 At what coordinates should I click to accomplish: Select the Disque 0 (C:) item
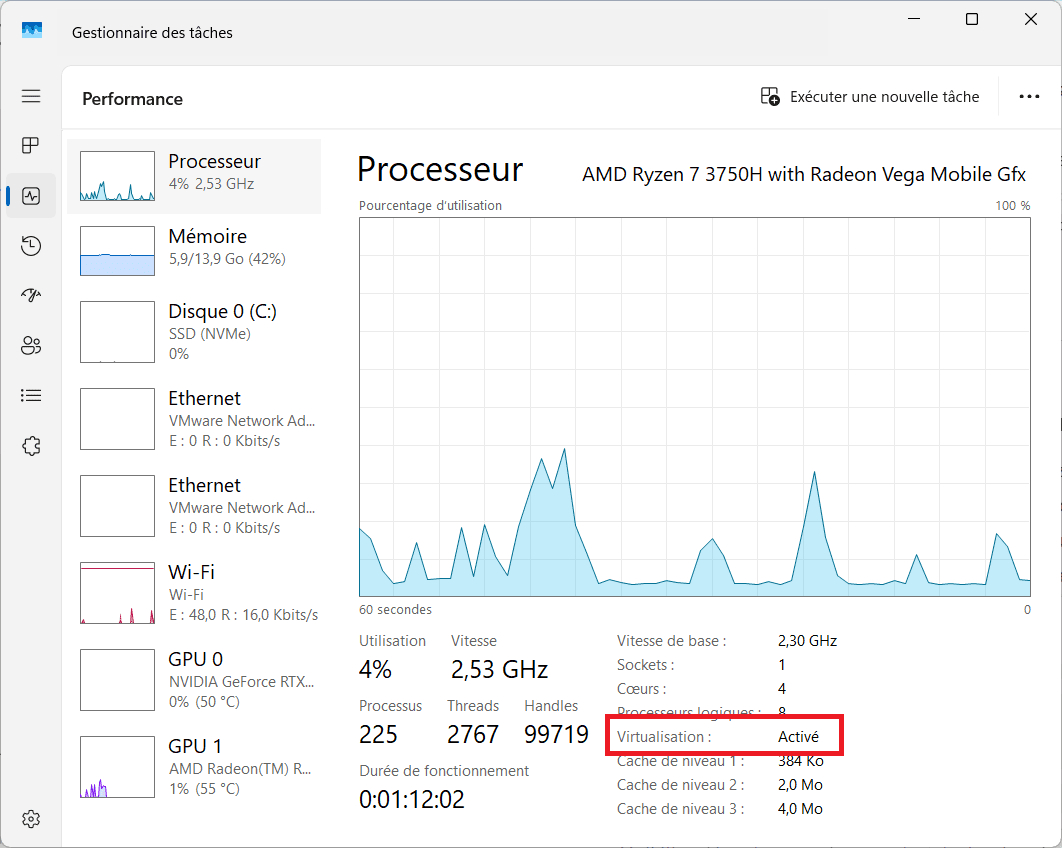(x=194, y=332)
